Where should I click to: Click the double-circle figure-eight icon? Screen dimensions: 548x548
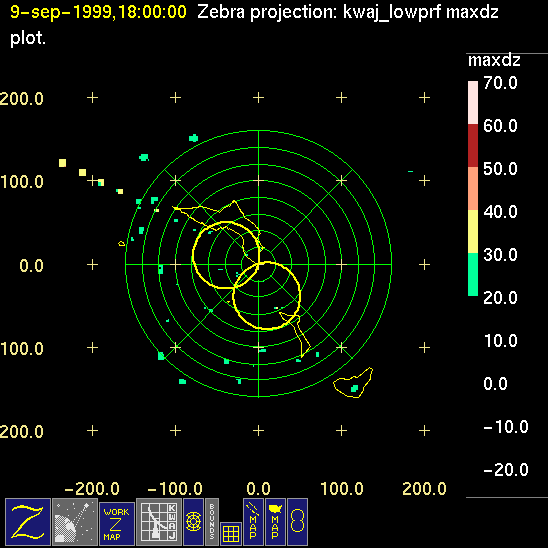[x=297, y=522]
